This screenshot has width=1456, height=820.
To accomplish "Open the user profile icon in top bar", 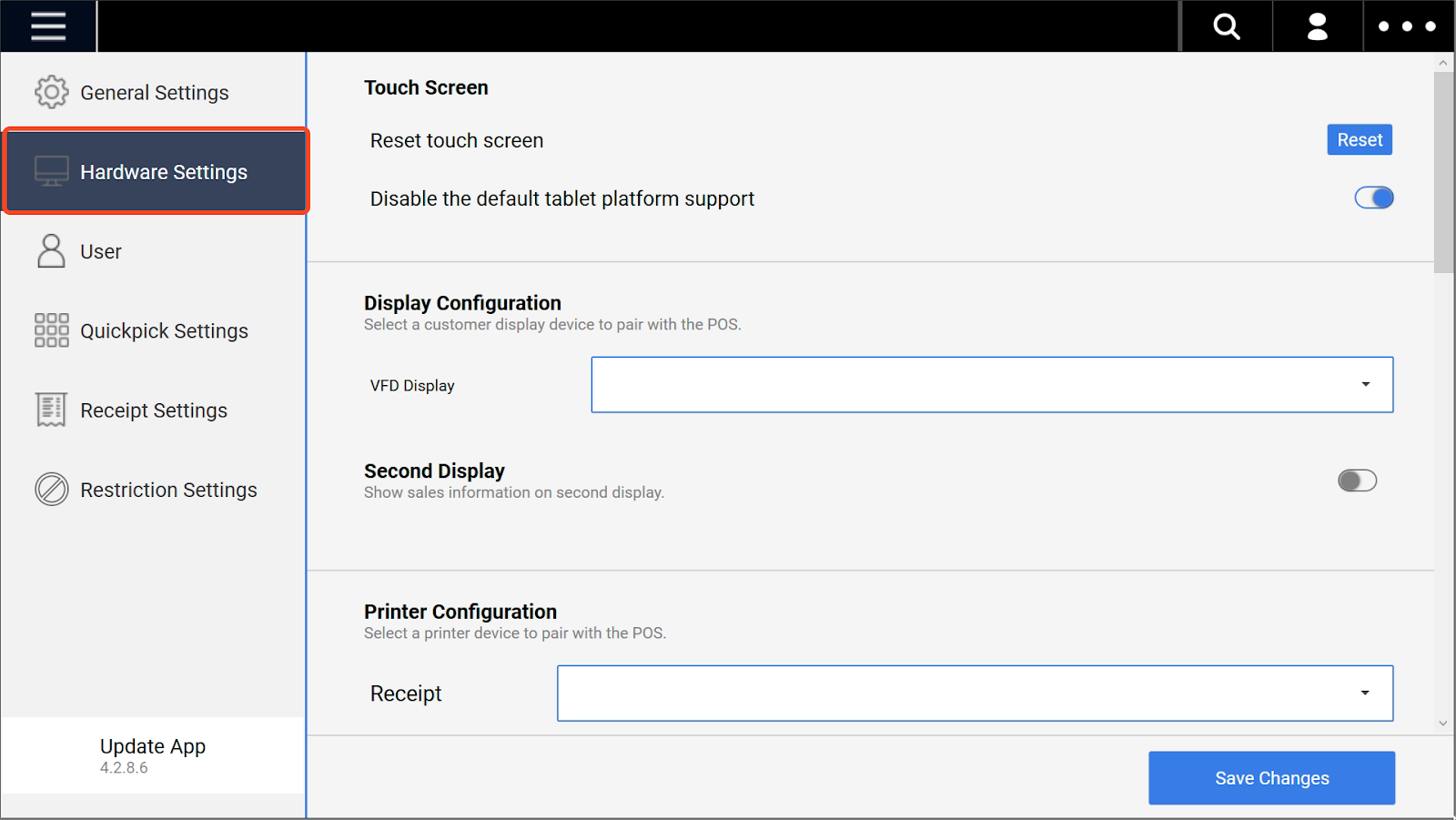I will (1317, 26).
